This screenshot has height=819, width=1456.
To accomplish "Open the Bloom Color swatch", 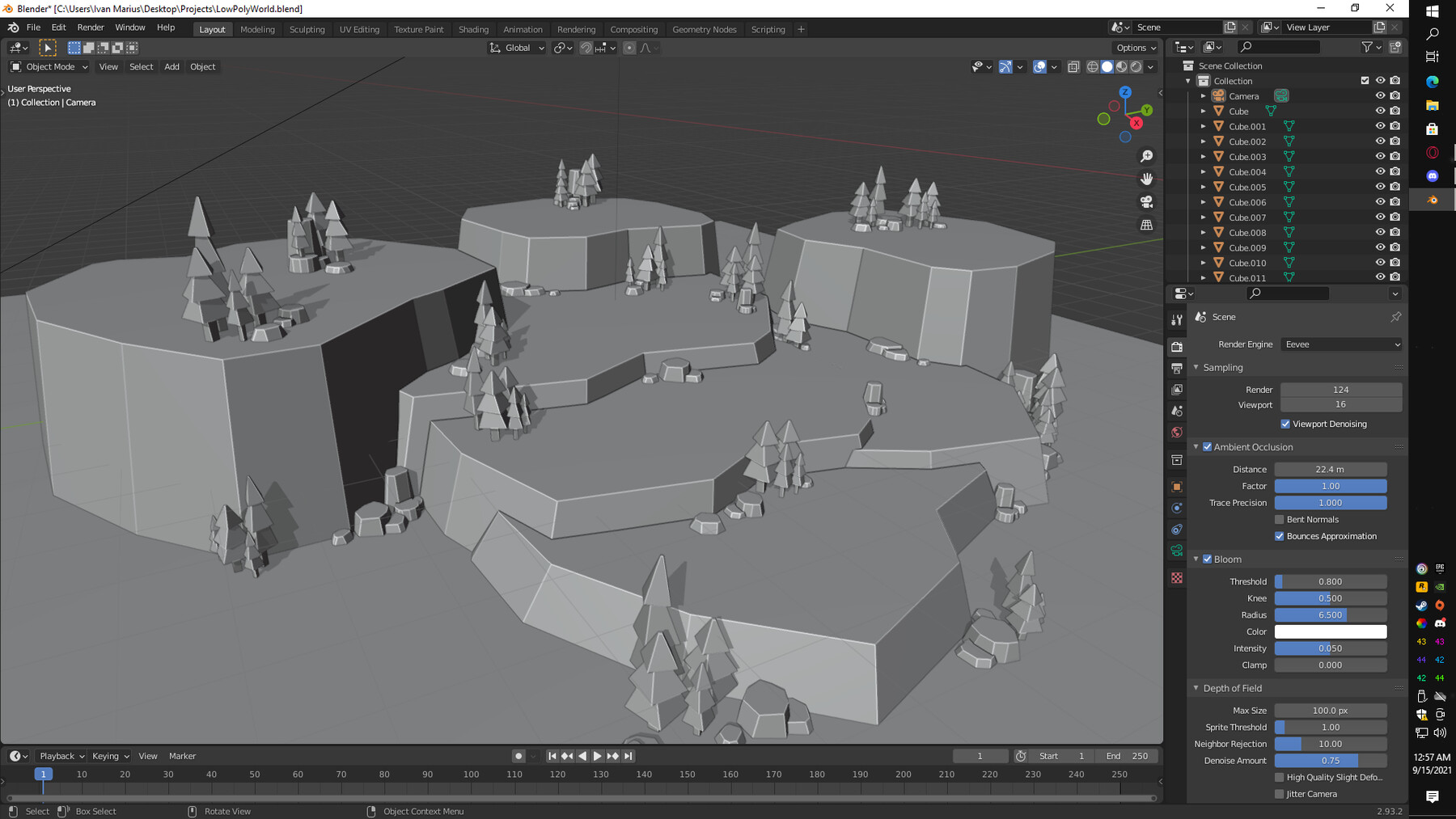I will 1331,631.
